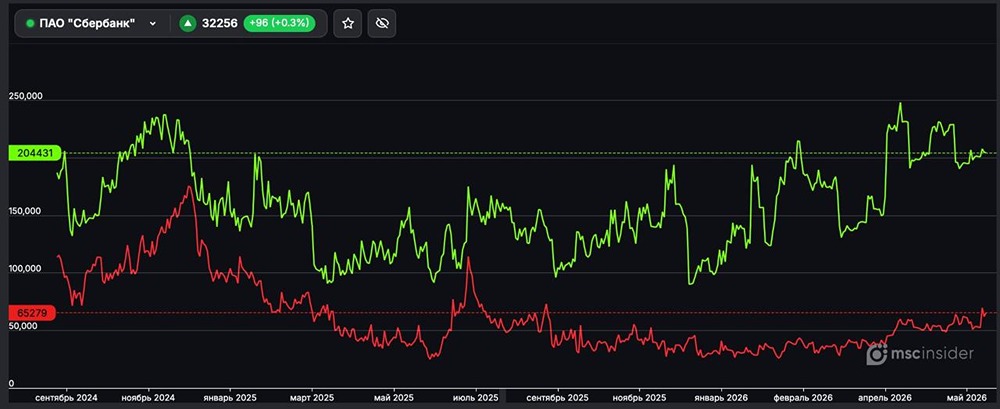
Task: Add chart to favorites with star icon
Action: coord(348,24)
